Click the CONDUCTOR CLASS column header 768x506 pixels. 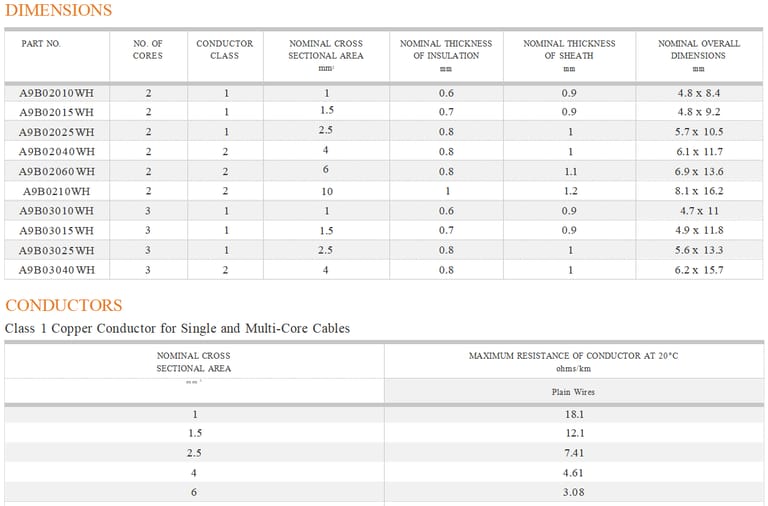pyautogui.click(x=225, y=49)
